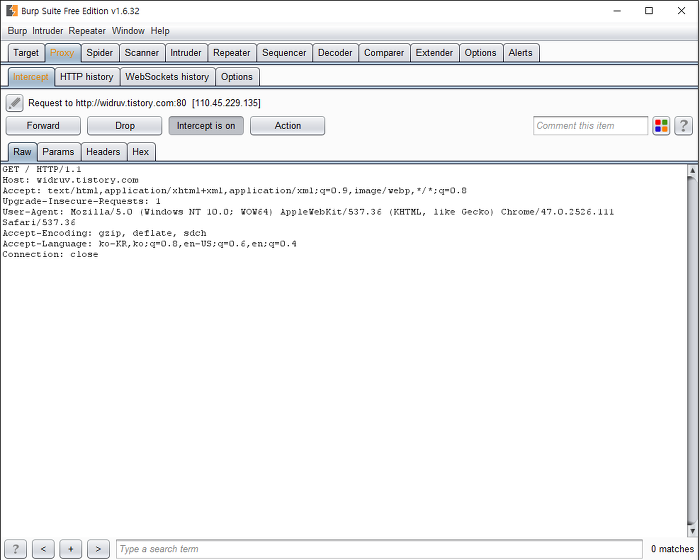Viewport: 700px width, 560px height.
Task: Click the Accept-Language header line
Action: pyautogui.click(x=150, y=244)
